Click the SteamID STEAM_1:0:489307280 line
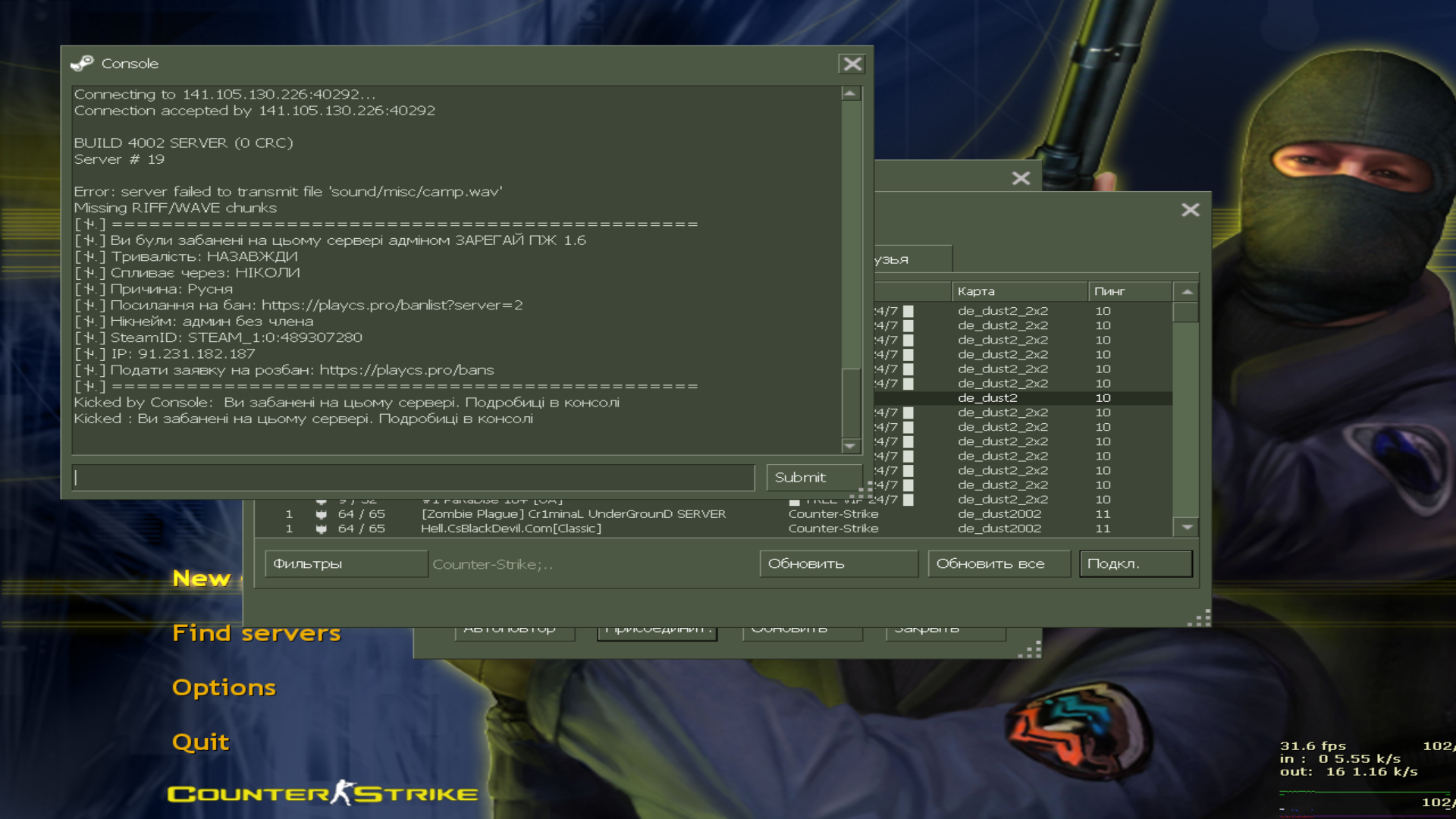This screenshot has height=819, width=1456. [218, 337]
